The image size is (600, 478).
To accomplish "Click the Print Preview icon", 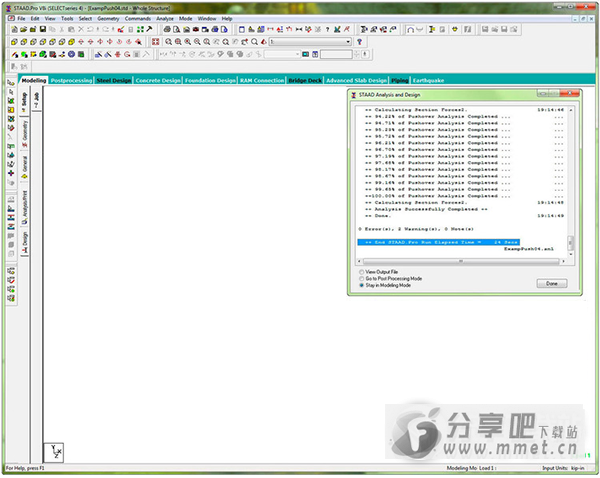I will coord(177,29).
